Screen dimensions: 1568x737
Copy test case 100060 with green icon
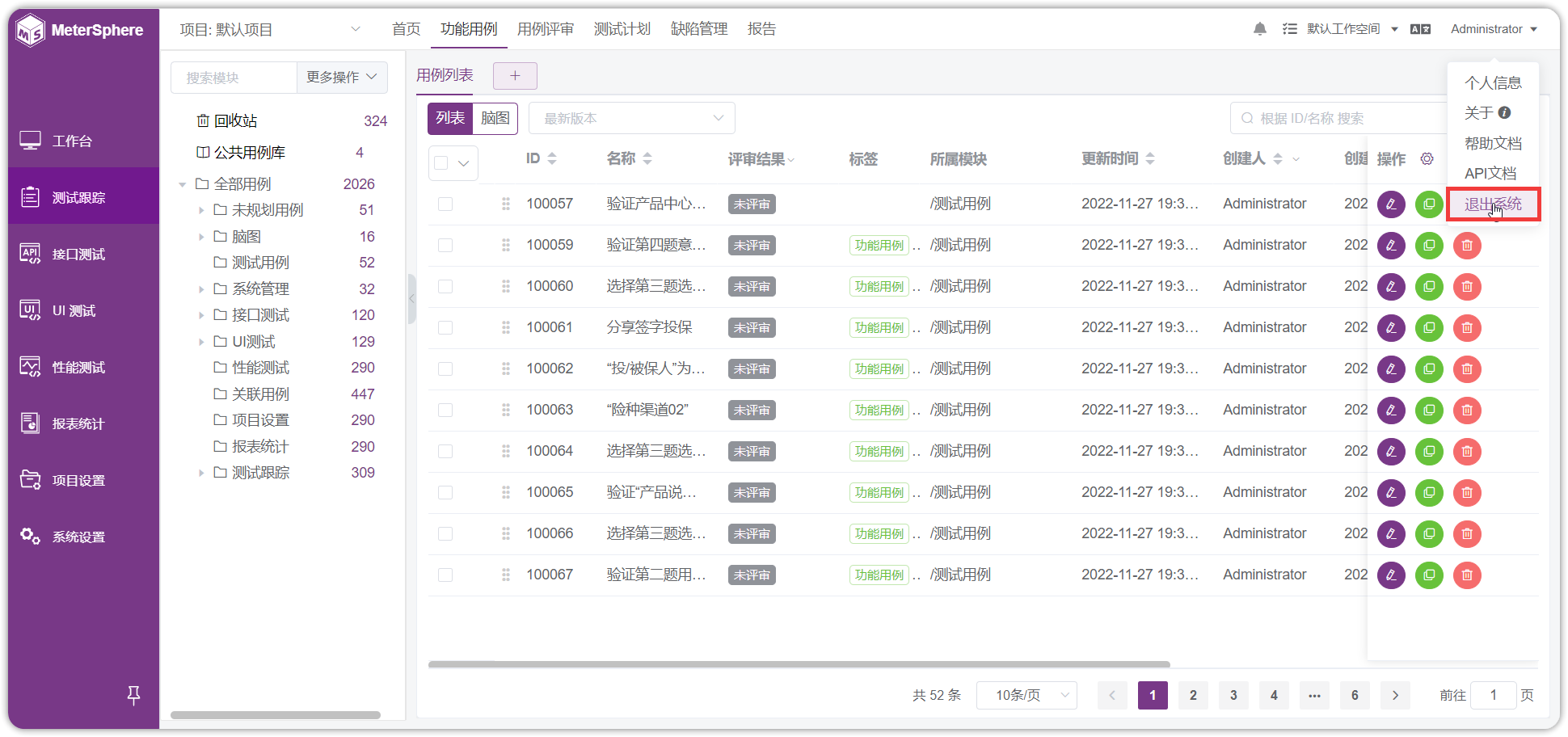tap(1429, 286)
